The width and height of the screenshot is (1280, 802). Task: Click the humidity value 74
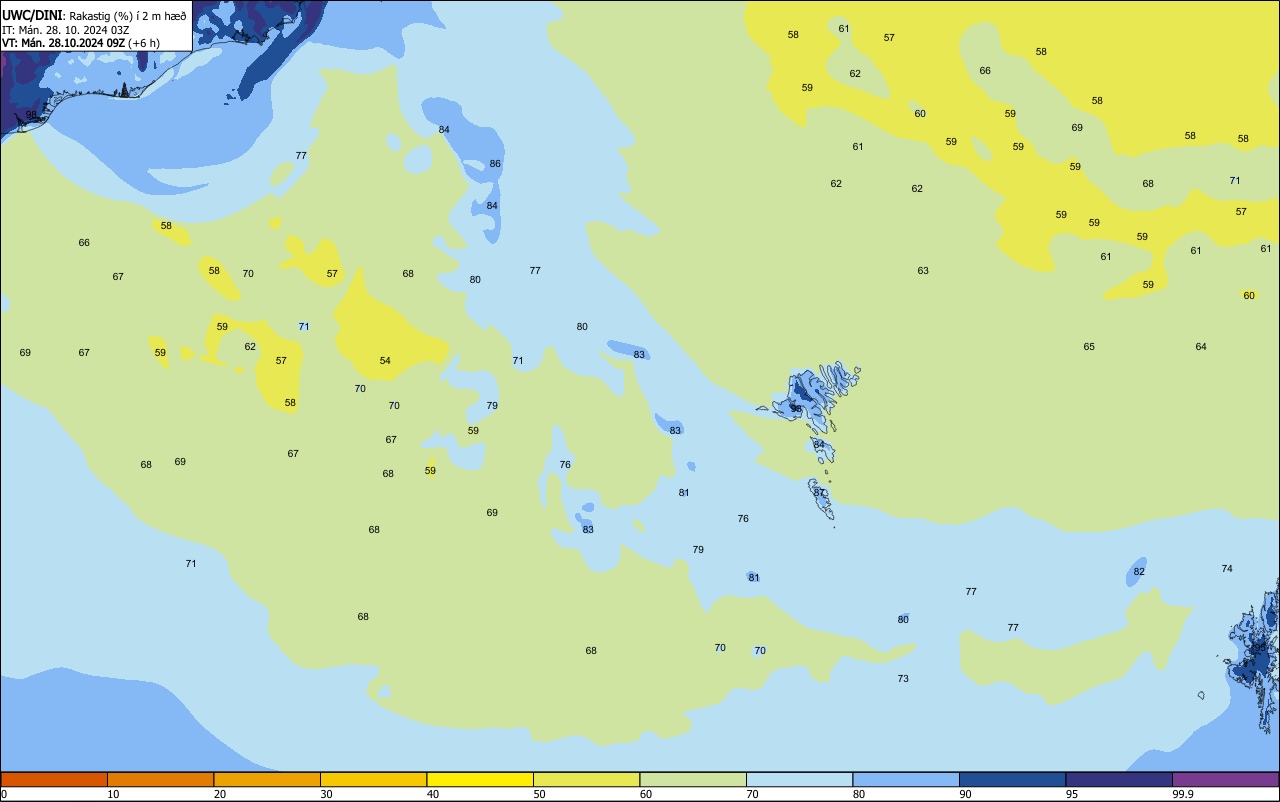(1227, 569)
